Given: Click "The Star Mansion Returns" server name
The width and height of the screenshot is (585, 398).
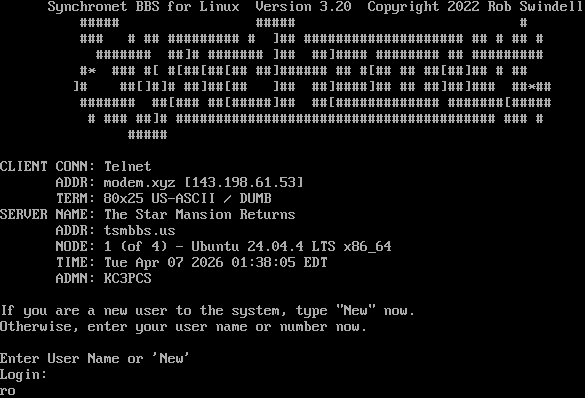Looking at the screenshot, I should point(200,214).
